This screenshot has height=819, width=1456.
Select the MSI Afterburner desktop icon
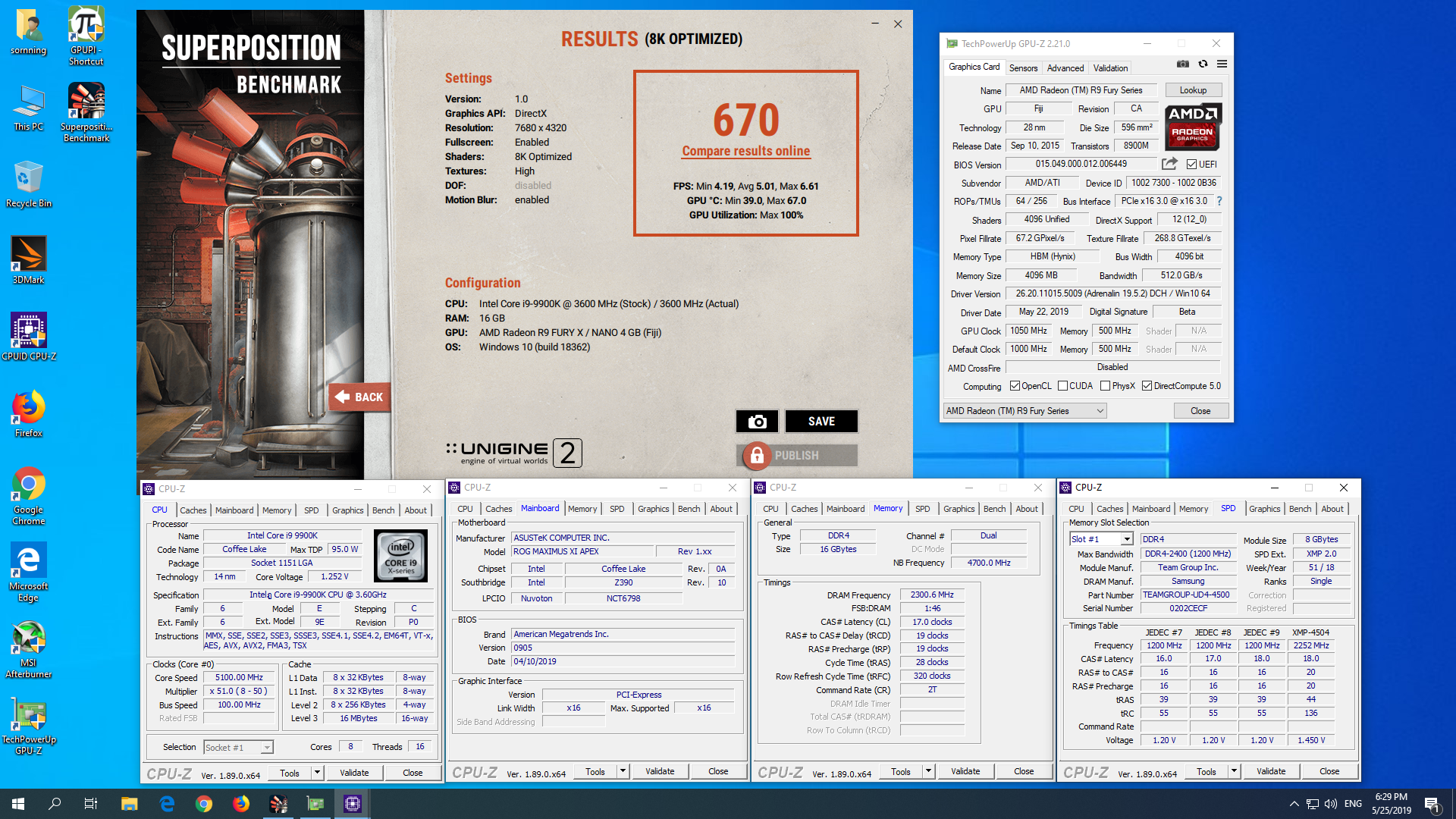click(29, 649)
